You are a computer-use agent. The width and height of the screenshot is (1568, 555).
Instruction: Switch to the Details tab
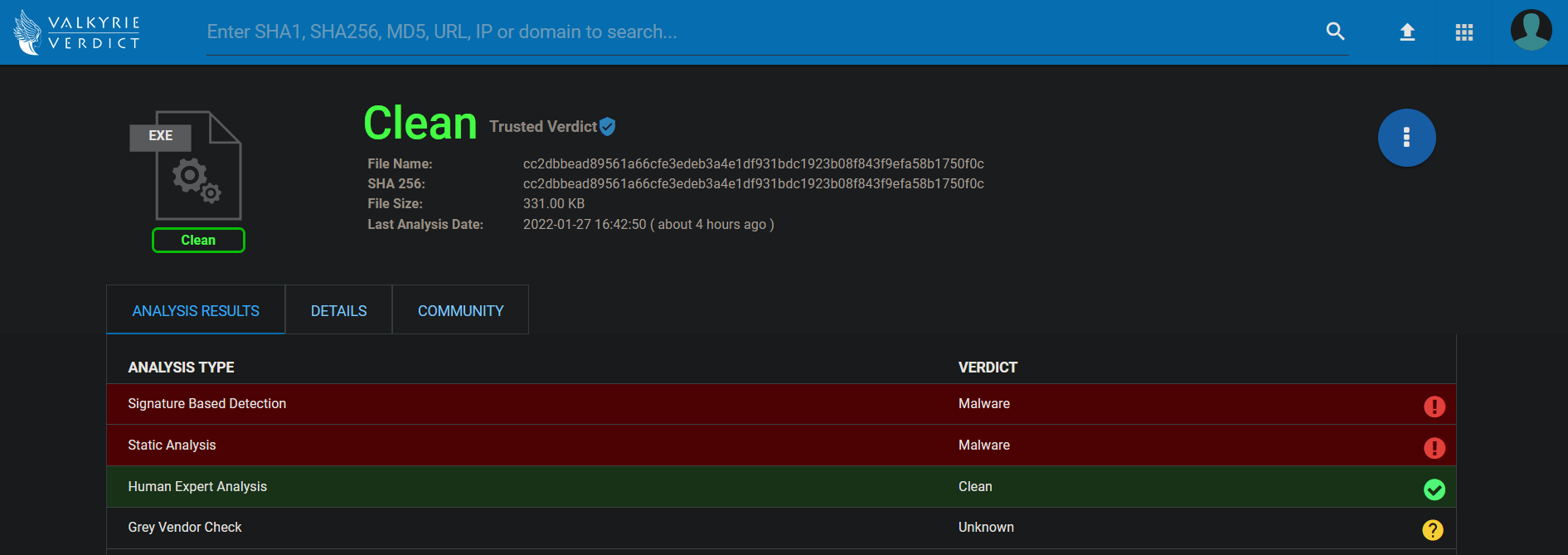[338, 310]
